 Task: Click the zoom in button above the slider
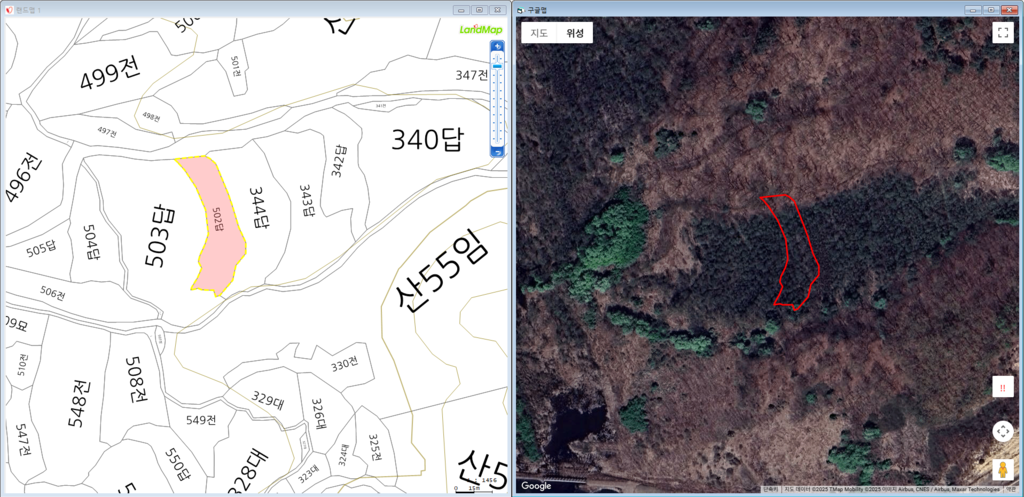point(498,46)
